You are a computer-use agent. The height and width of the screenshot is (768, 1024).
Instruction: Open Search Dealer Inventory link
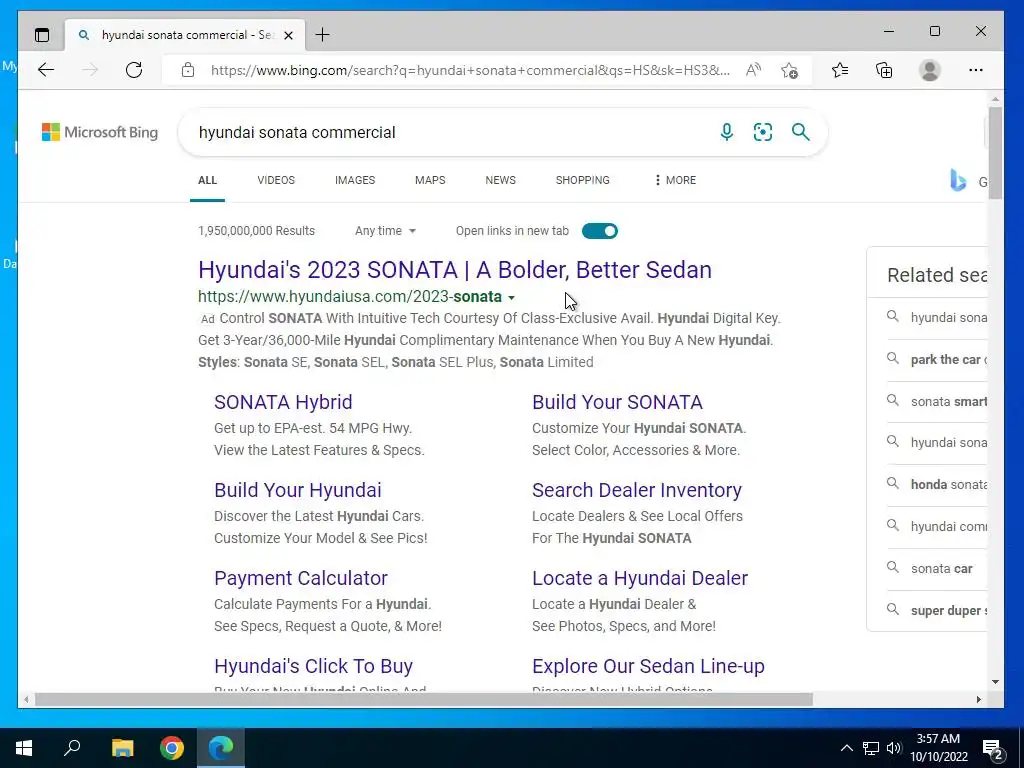pyautogui.click(x=637, y=490)
